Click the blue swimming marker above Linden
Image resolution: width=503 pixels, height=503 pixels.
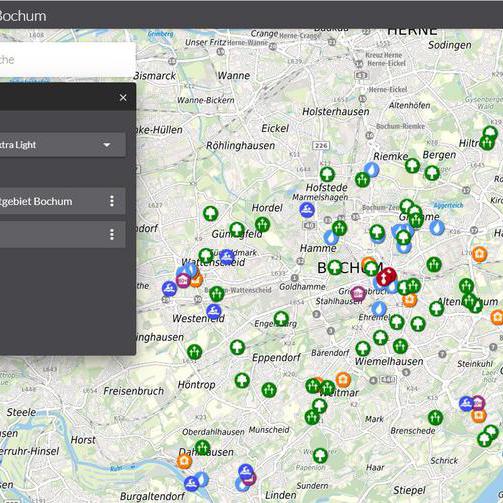click(x=246, y=471)
